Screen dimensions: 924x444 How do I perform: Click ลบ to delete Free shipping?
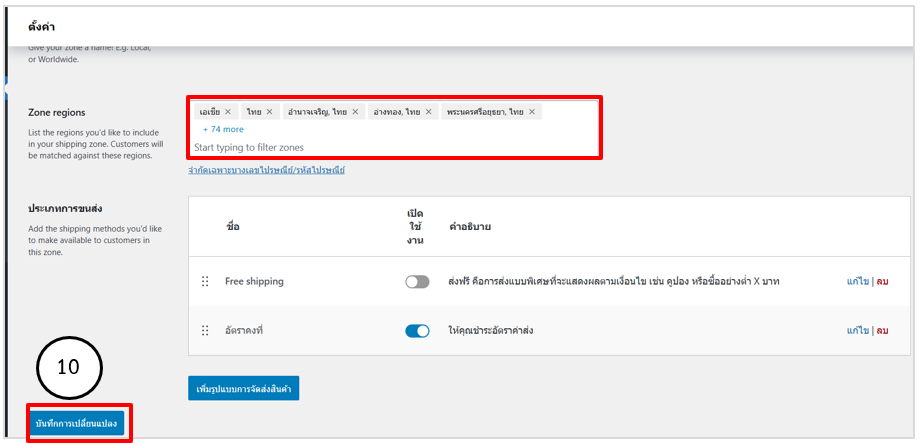tap(882, 282)
